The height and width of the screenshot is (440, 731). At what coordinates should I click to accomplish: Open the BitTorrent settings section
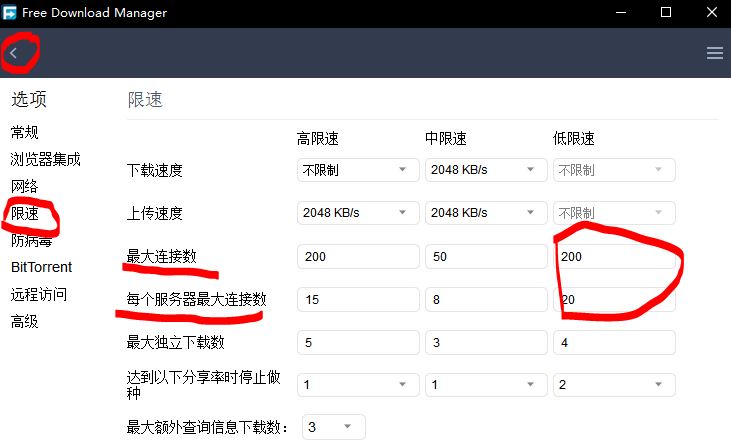(41, 267)
